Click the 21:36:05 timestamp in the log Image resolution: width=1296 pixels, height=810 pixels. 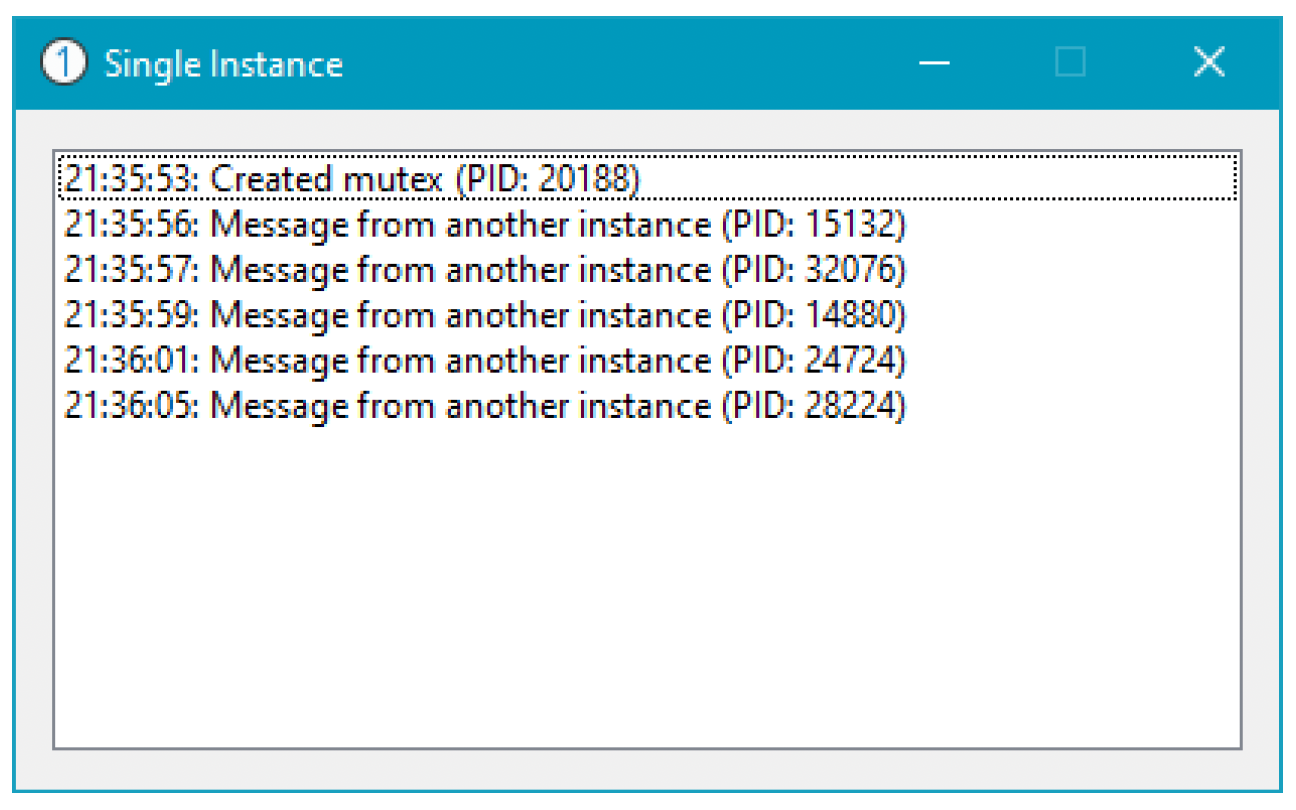[132, 406]
